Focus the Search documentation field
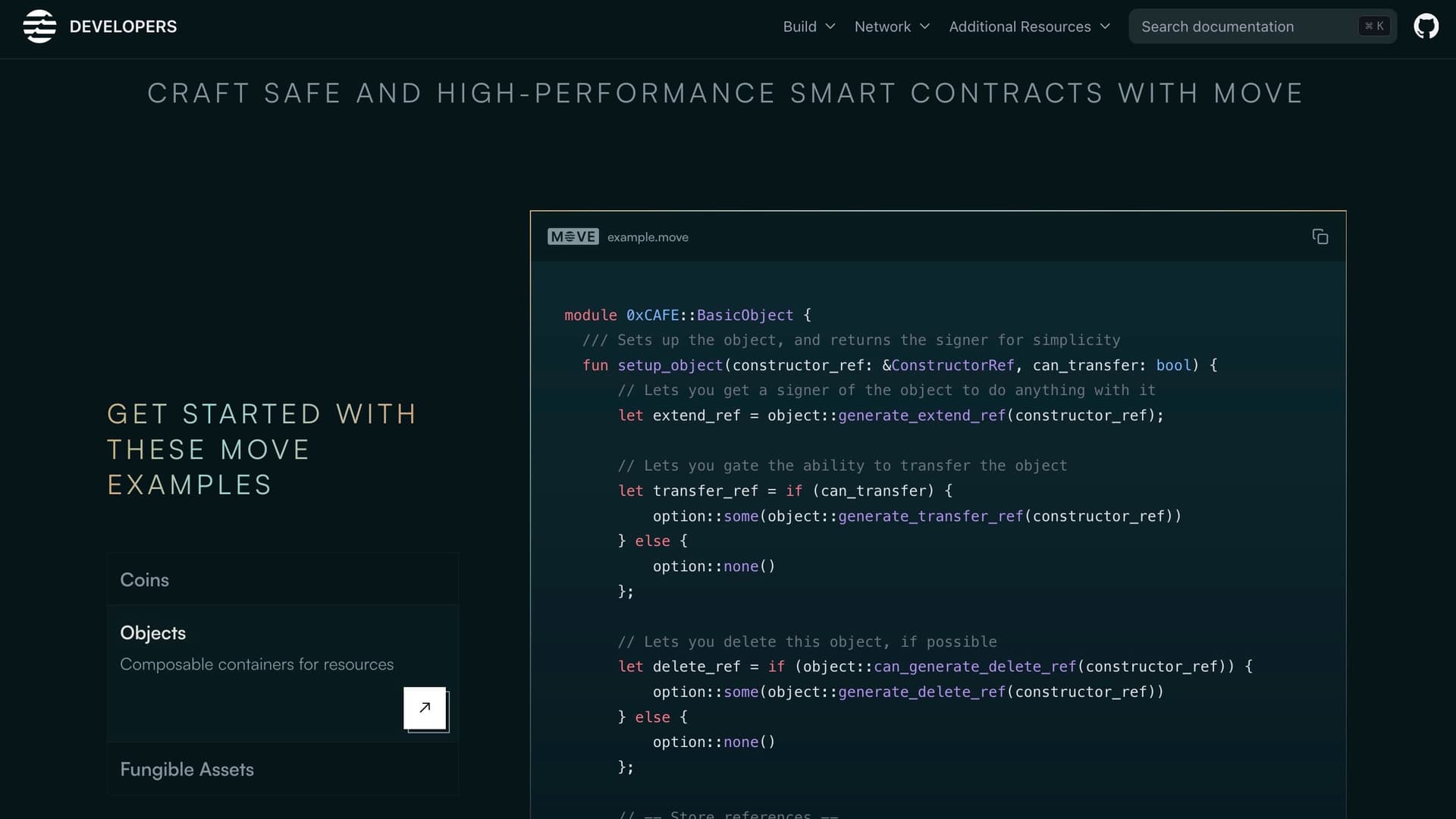1456x819 pixels. pyautogui.click(x=1263, y=27)
